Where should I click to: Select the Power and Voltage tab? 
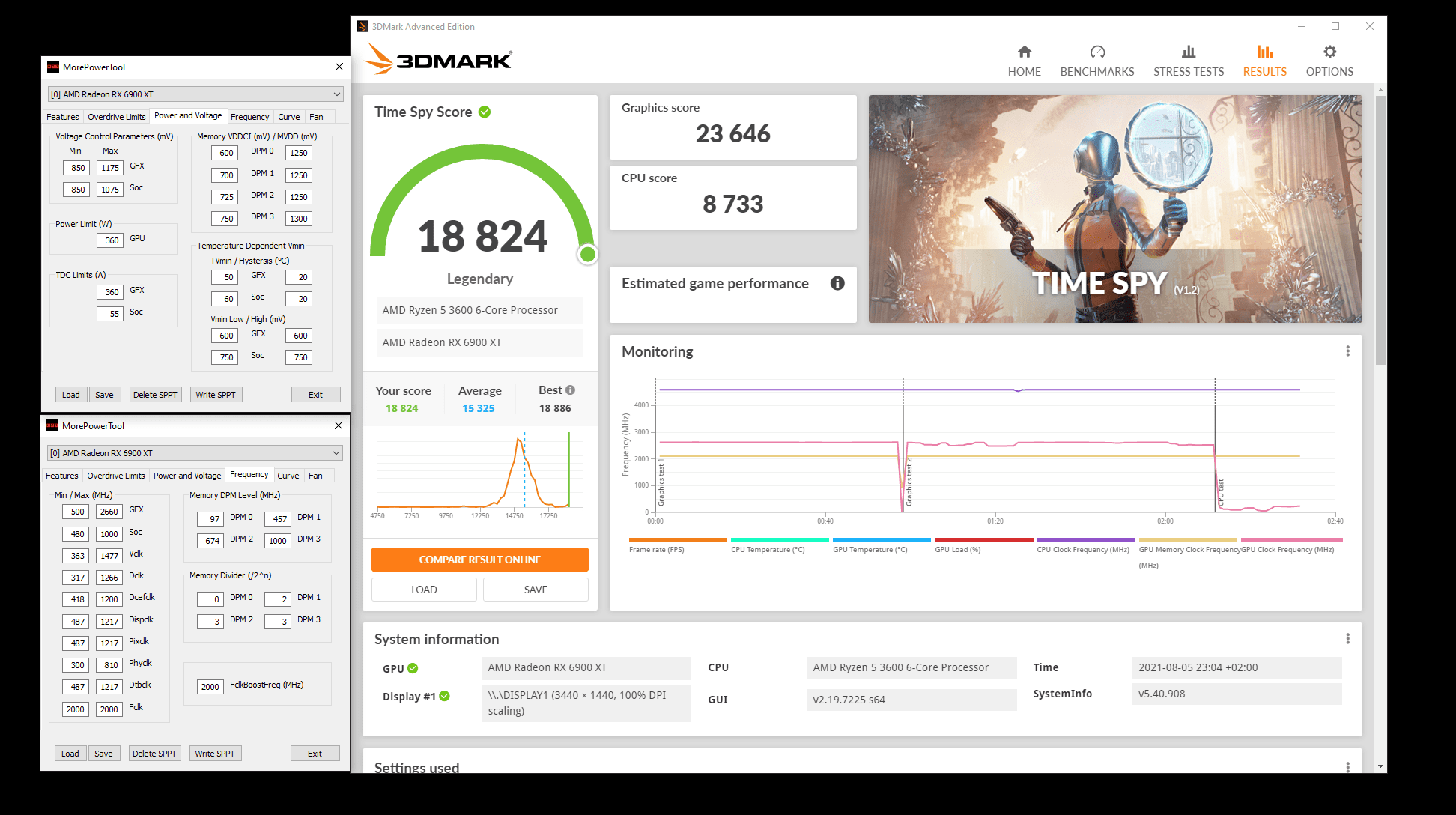tap(189, 116)
